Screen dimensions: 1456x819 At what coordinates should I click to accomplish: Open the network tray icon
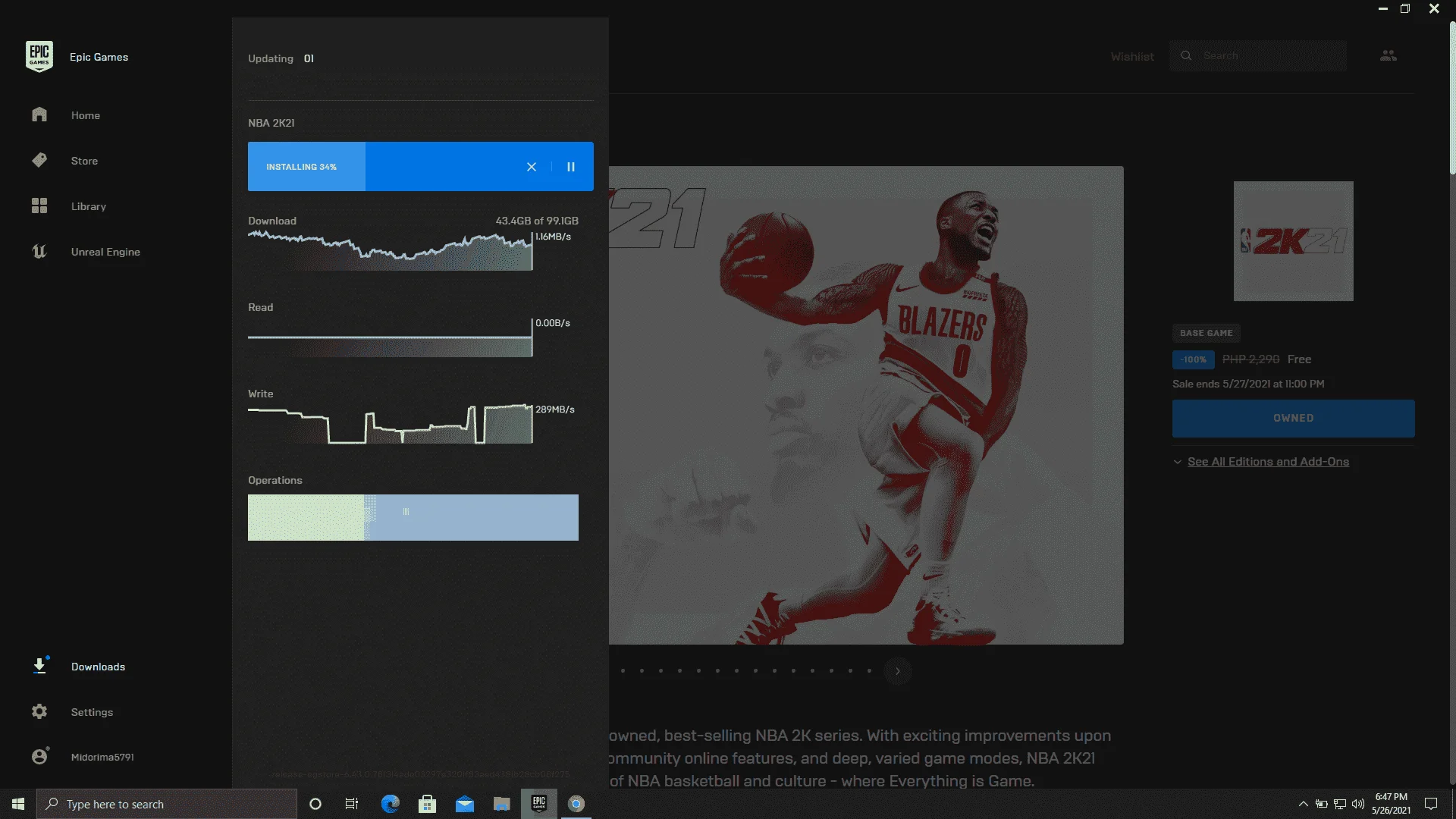pos(1340,804)
